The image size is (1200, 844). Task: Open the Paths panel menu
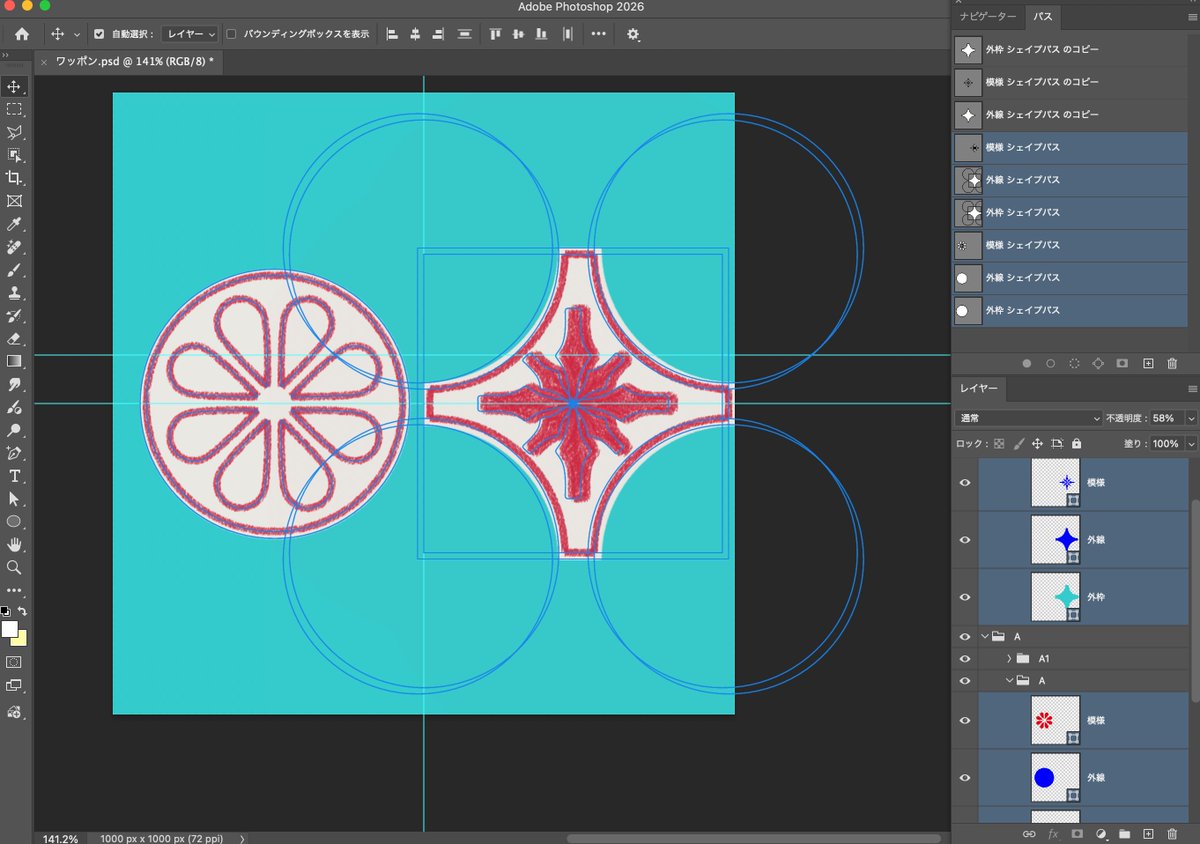click(1192, 16)
